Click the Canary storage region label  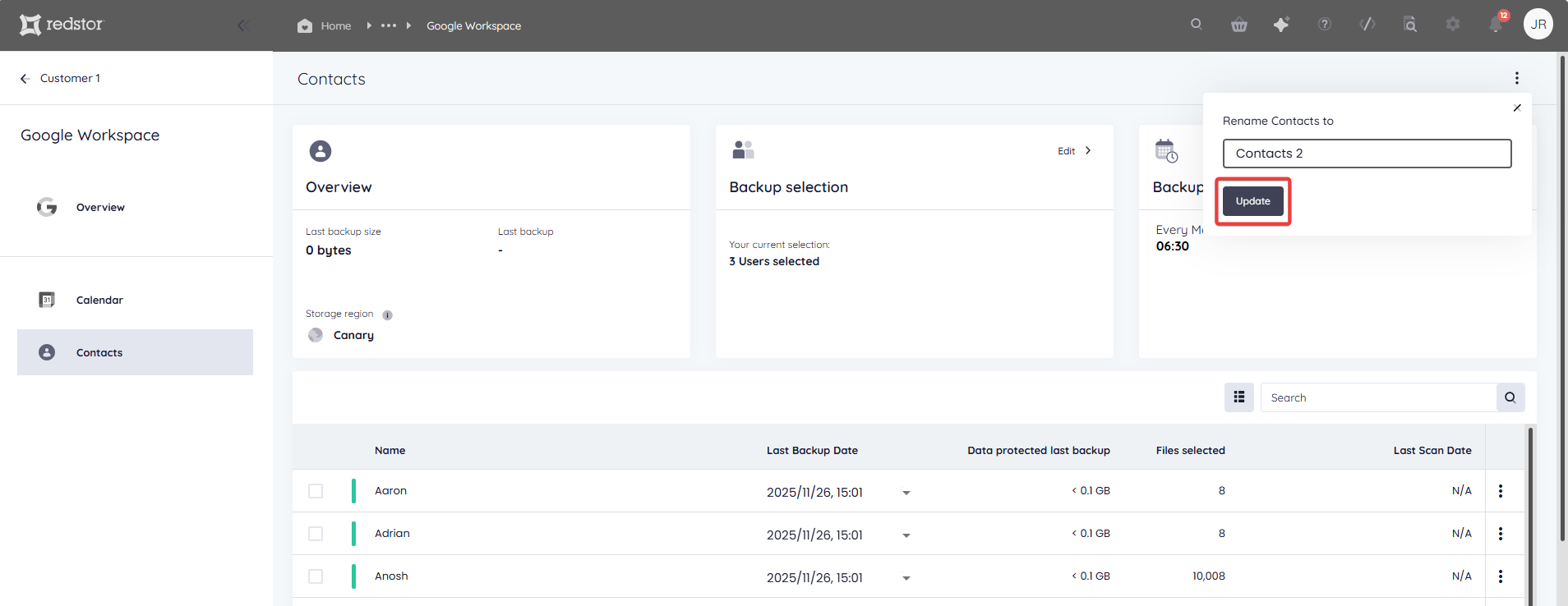click(x=353, y=335)
